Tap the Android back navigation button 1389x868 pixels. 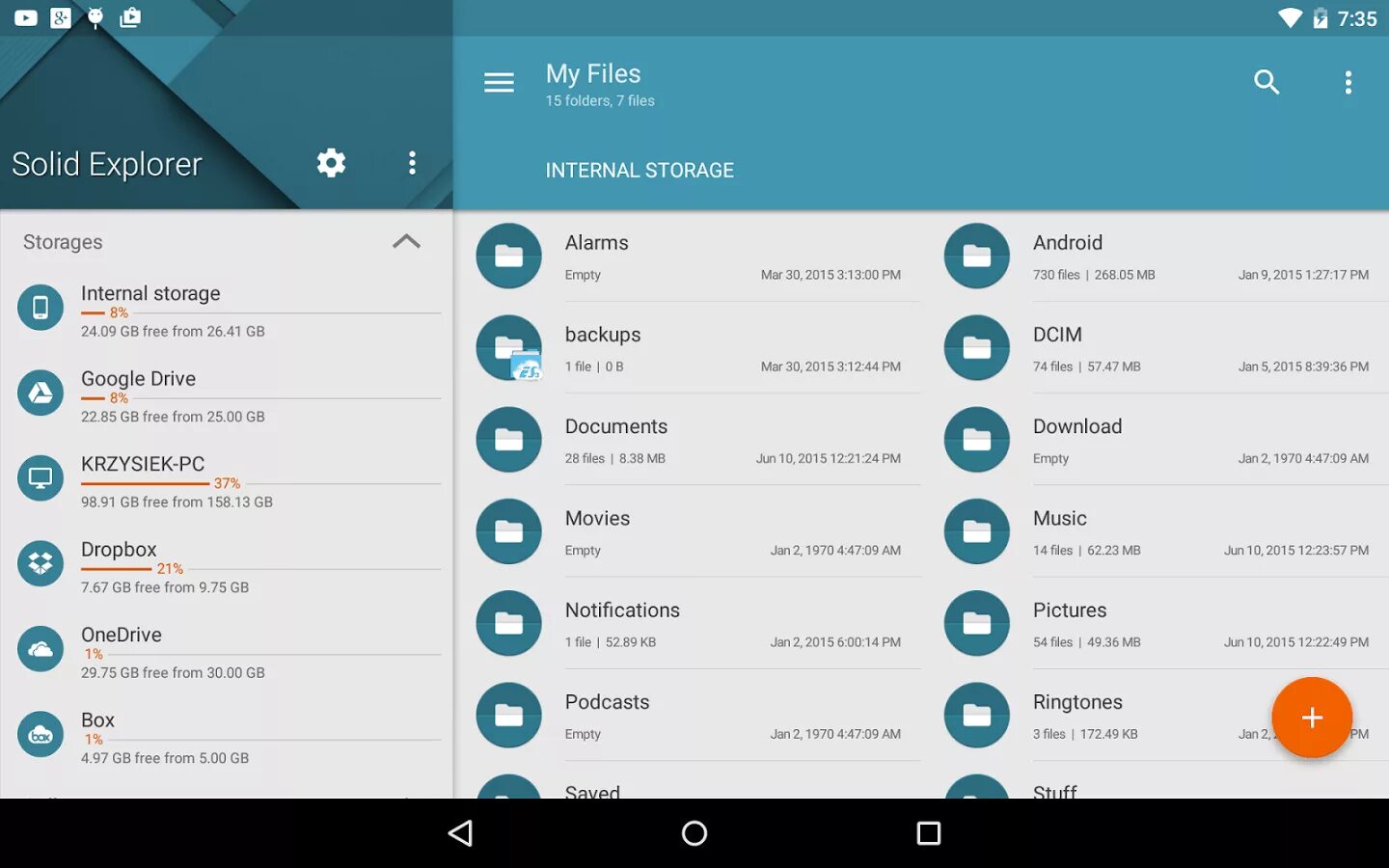[x=461, y=833]
